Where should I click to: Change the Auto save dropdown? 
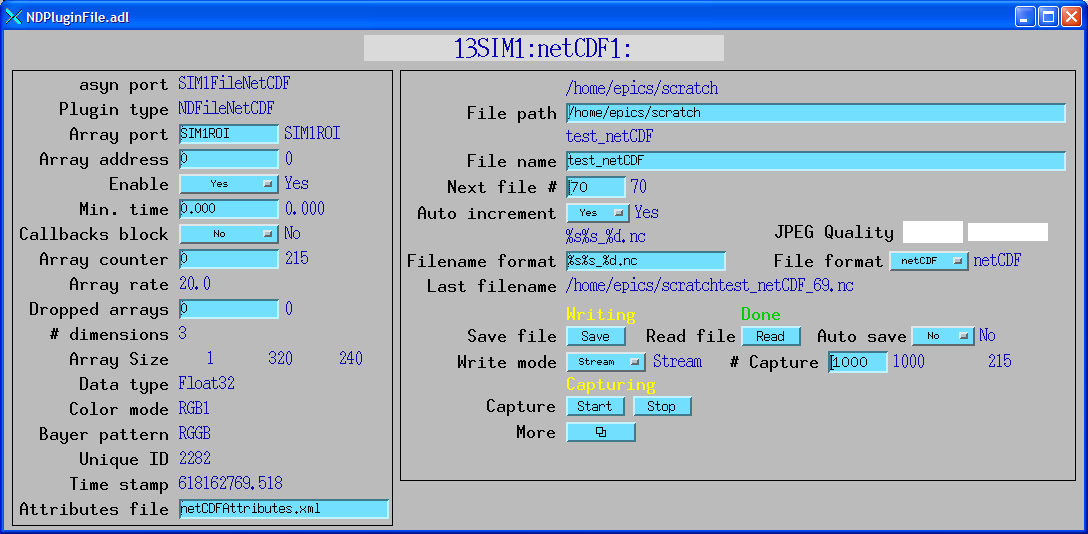pyautogui.click(x=941, y=336)
